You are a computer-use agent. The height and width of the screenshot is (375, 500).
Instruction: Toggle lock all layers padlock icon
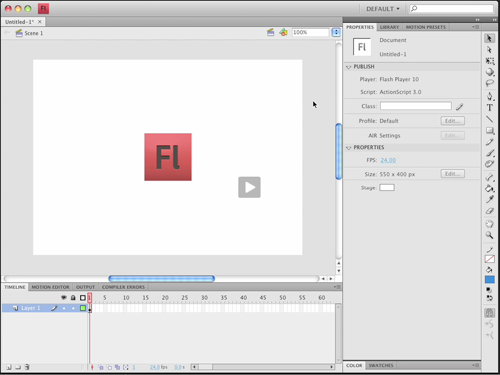tap(73, 298)
